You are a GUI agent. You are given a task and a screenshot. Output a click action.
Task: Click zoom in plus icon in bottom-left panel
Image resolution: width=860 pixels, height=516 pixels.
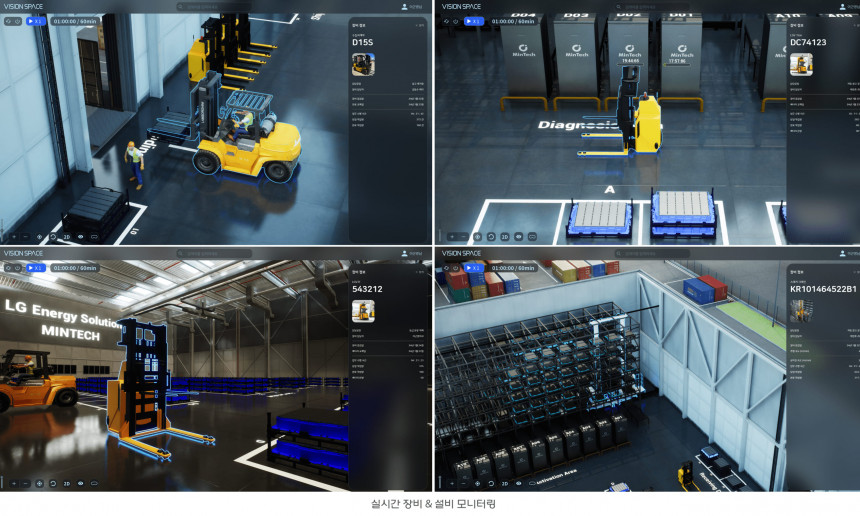[14, 483]
